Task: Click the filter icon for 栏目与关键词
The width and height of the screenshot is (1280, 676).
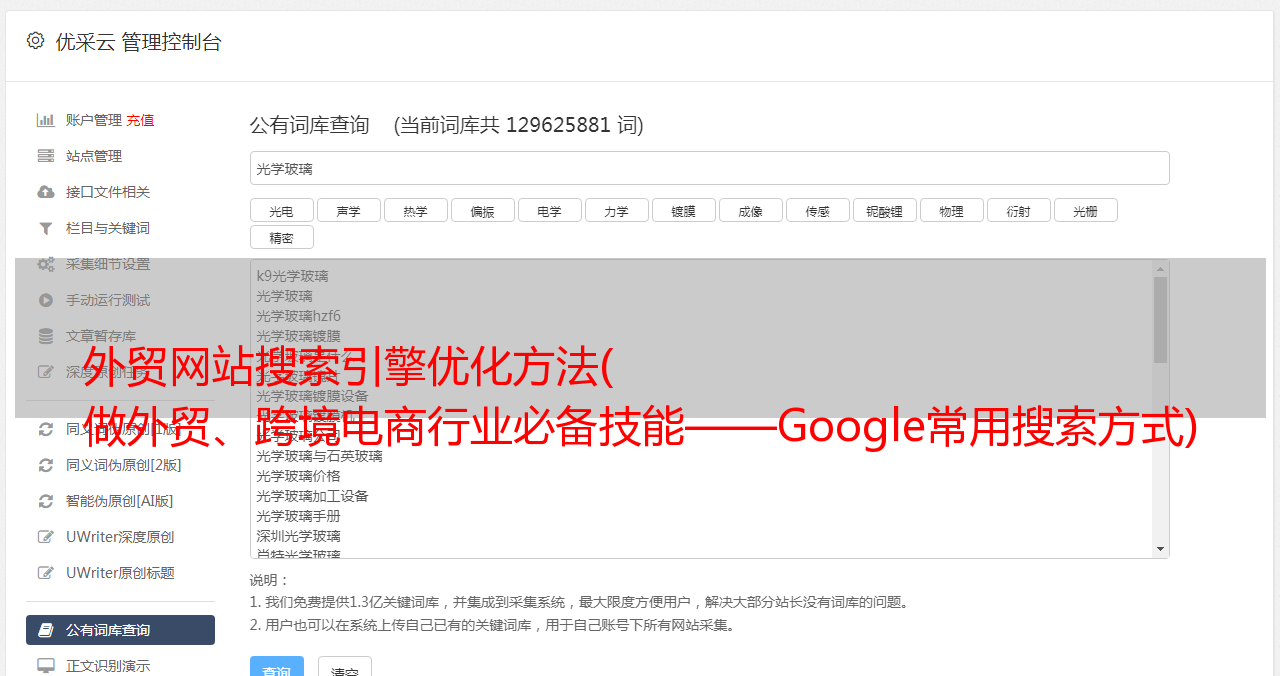Action: [x=46, y=228]
